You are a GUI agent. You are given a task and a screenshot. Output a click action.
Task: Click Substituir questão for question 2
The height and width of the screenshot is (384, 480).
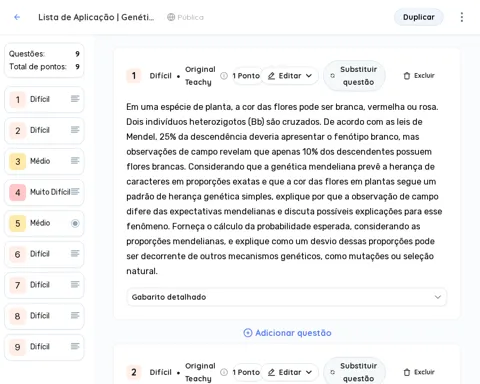(x=354, y=371)
